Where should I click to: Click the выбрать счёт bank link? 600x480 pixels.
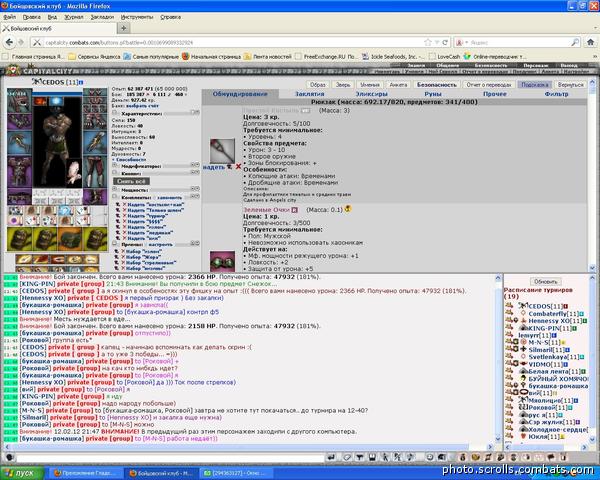click(x=142, y=105)
